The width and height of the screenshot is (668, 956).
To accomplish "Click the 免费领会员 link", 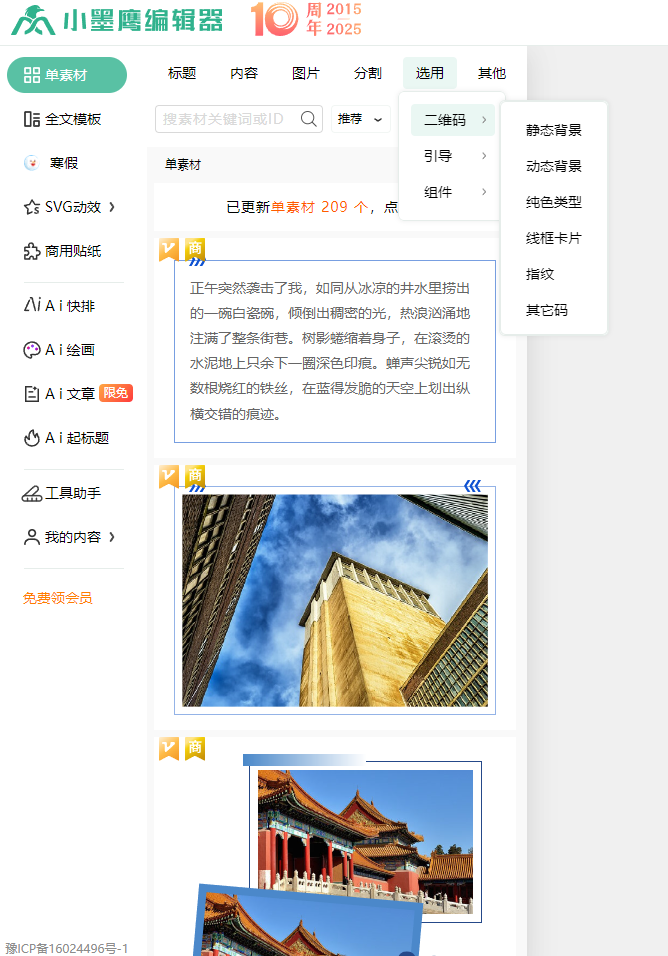I will [x=57, y=598].
